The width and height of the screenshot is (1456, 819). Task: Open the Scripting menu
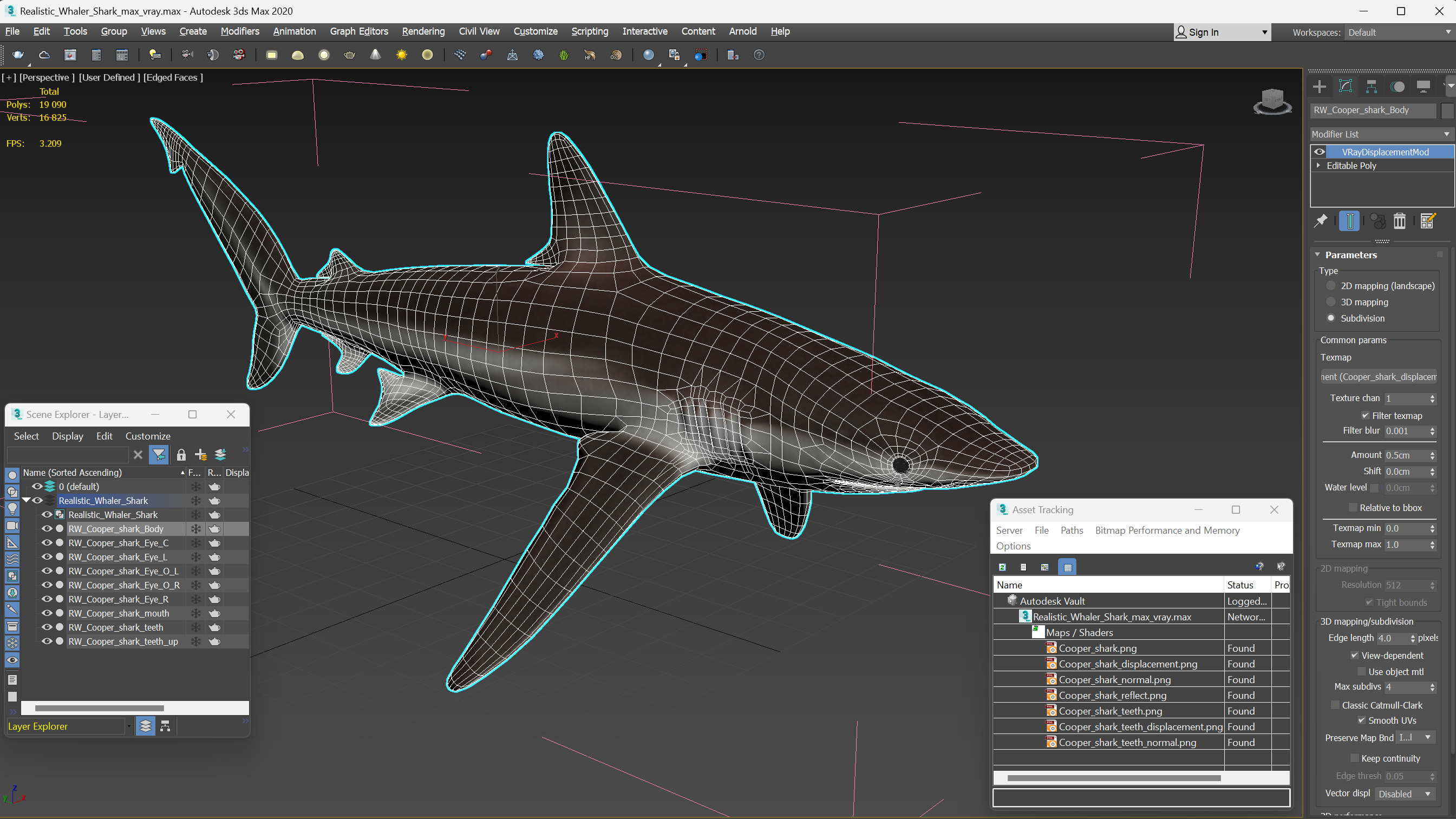tap(590, 31)
